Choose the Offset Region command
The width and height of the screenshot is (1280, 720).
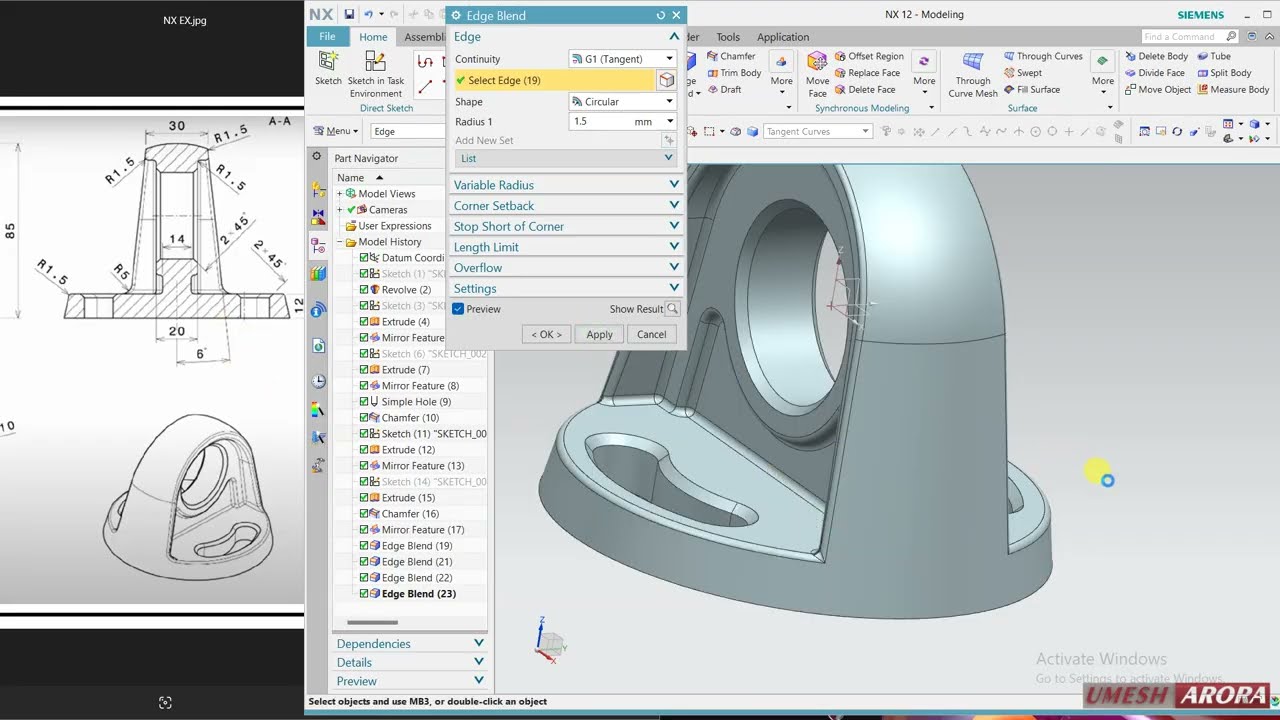(x=868, y=56)
